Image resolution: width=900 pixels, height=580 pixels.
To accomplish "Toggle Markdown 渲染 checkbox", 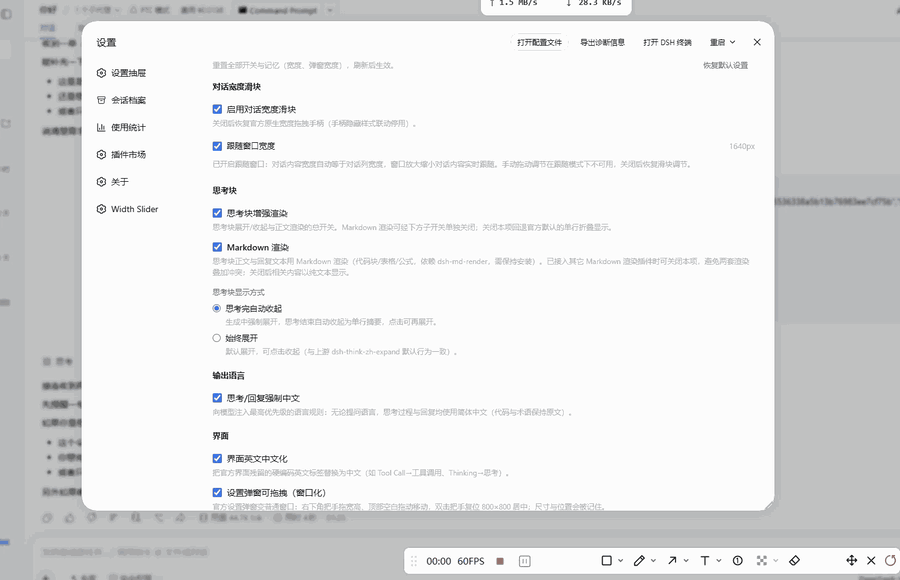I will pos(217,247).
